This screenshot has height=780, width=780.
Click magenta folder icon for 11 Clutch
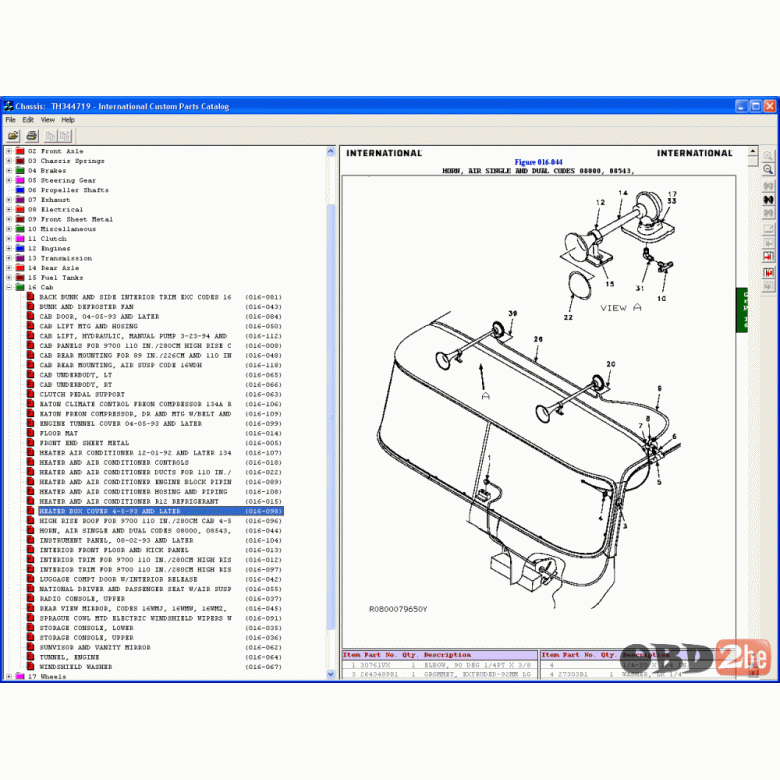point(20,238)
